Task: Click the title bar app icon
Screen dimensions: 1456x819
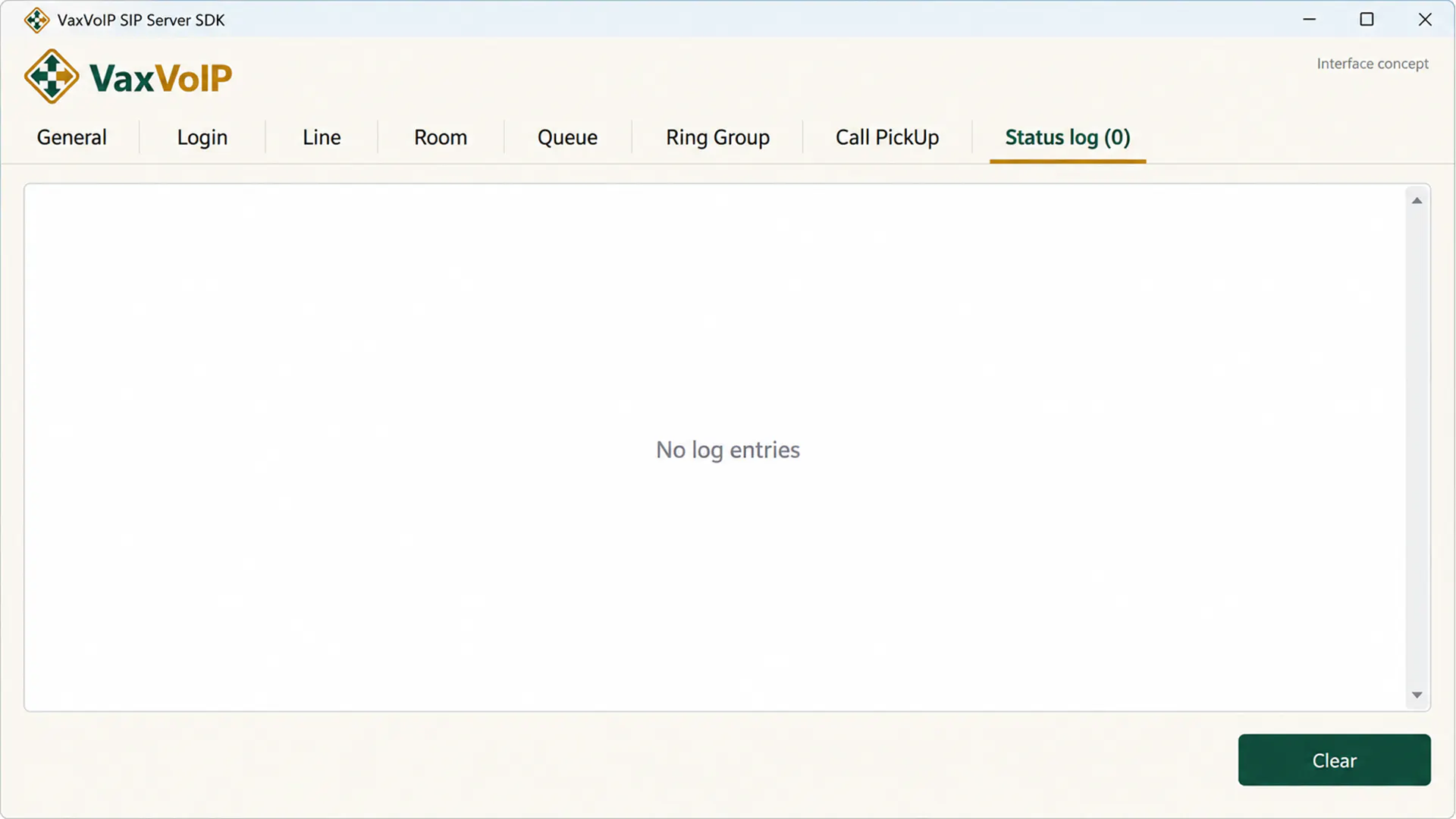Action: pyautogui.click(x=36, y=20)
